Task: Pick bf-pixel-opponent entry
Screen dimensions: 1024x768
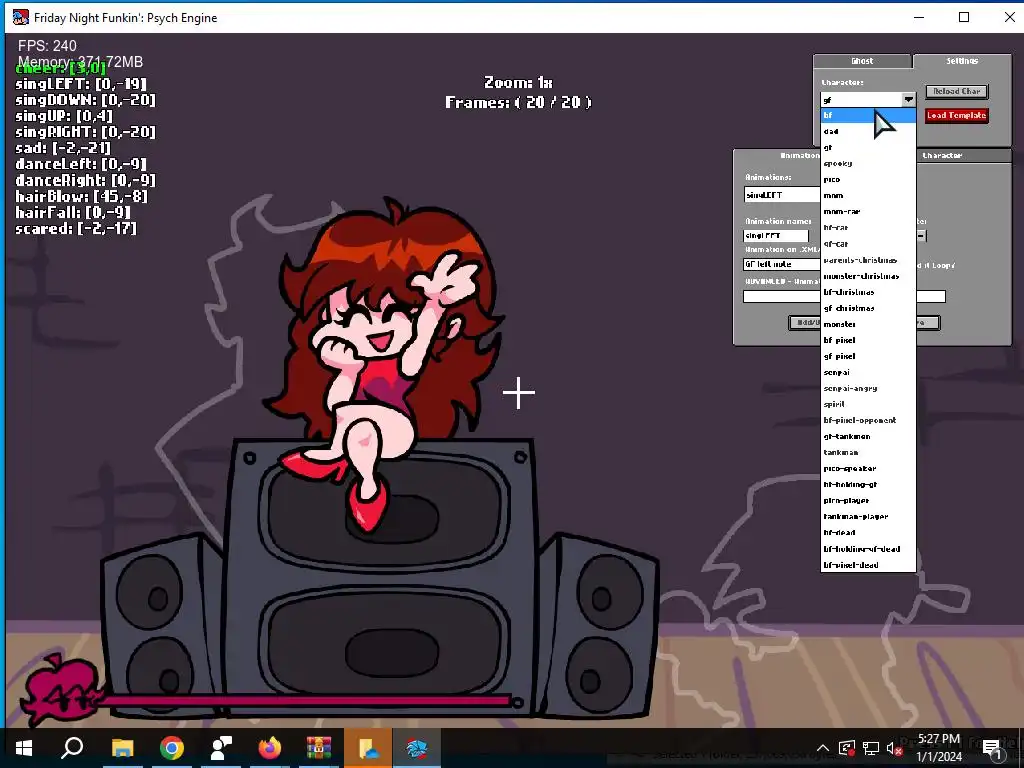Action: click(x=868, y=420)
